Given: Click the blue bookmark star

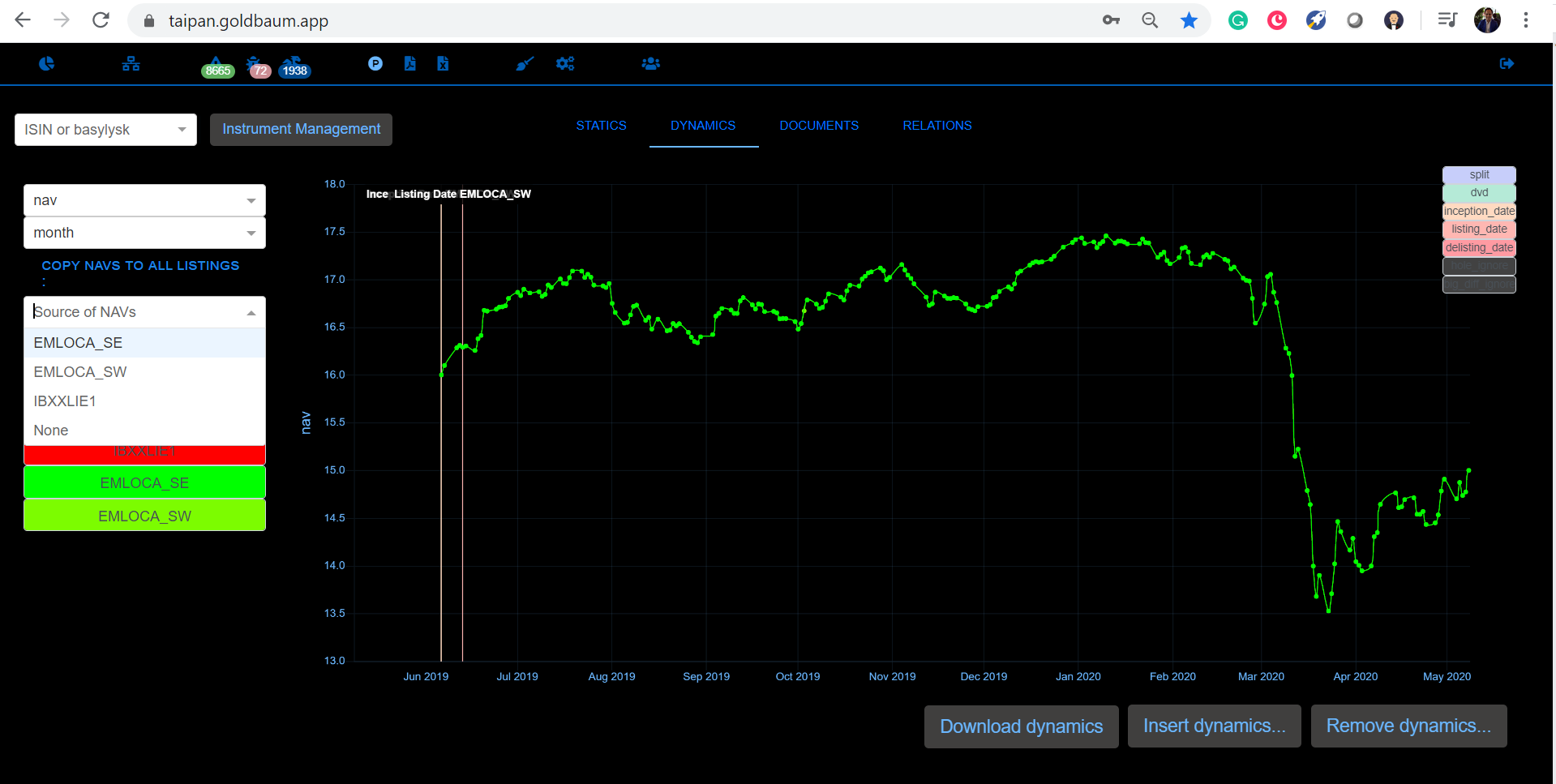Looking at the screenshot, I should click(x=1189, y=20).
